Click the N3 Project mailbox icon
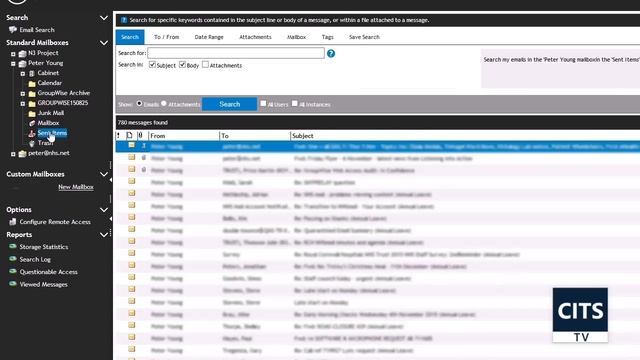 click(22, 53)
